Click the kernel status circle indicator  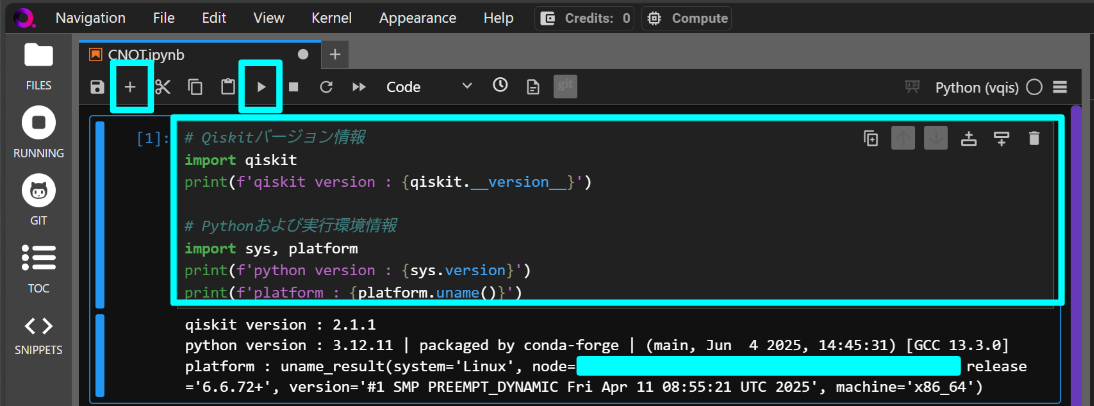point(1035,87)
